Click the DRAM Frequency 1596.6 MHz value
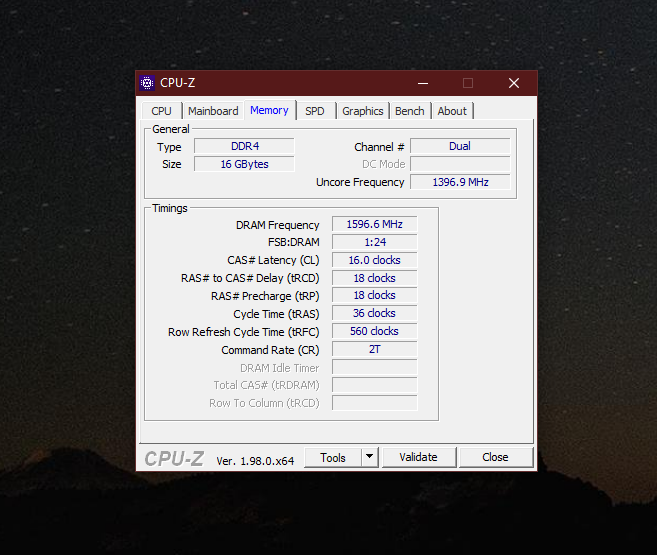 375,224
